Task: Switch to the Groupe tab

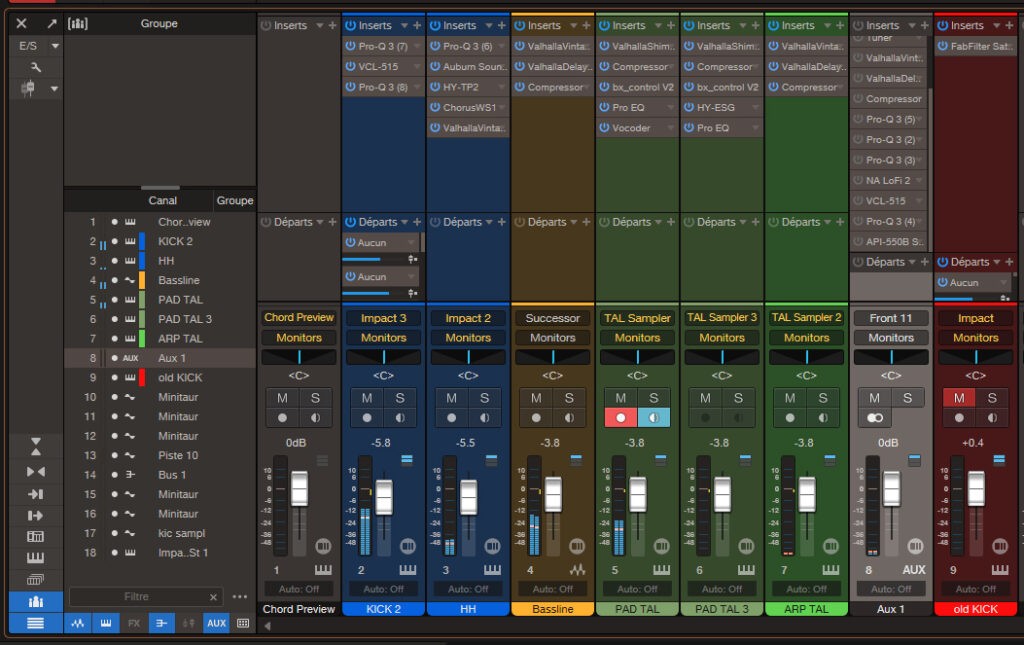Action: pyautogui.click(x=234, y=200)
